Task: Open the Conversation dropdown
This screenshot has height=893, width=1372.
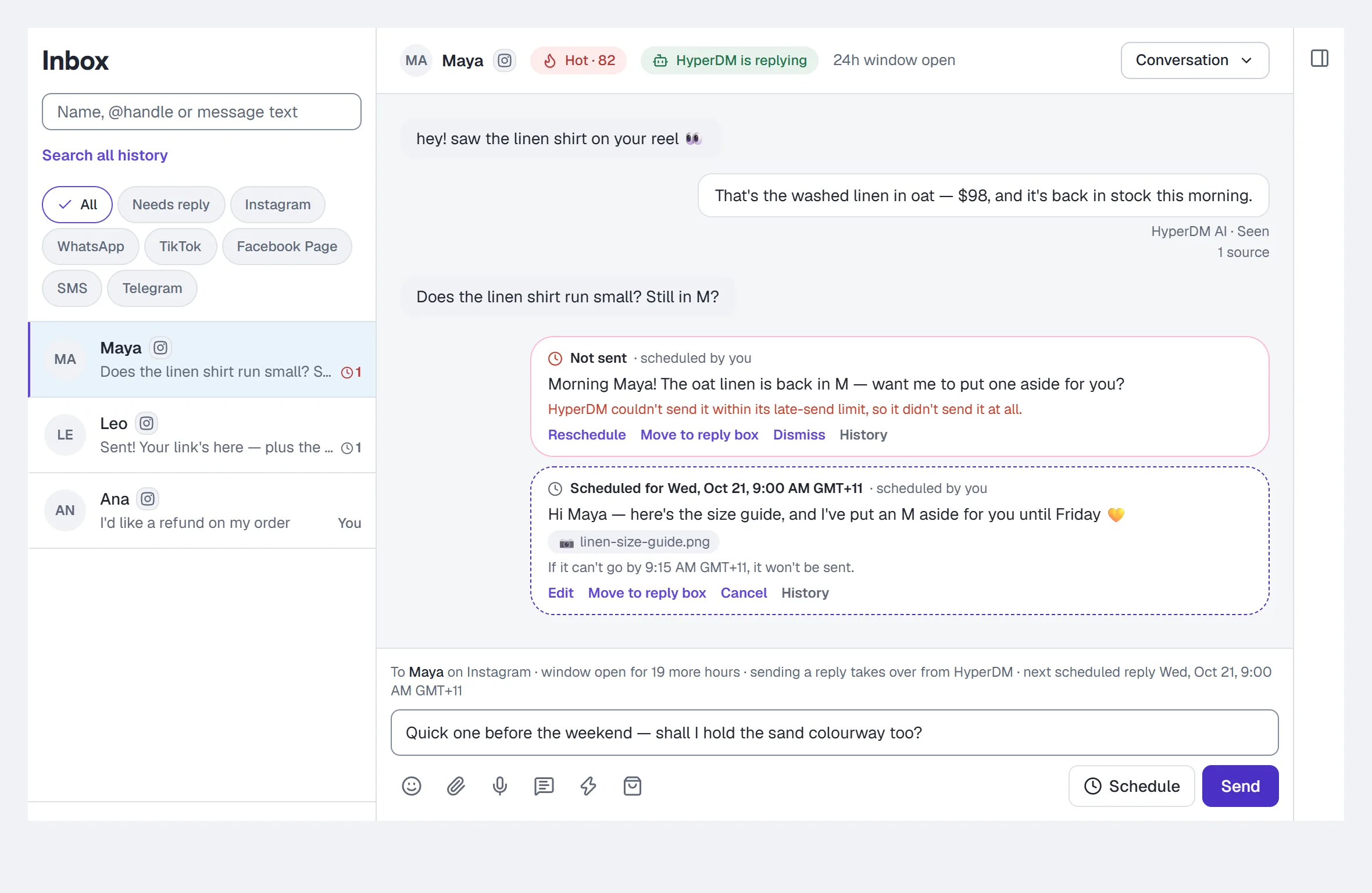Action: [x=1195, y=60]
